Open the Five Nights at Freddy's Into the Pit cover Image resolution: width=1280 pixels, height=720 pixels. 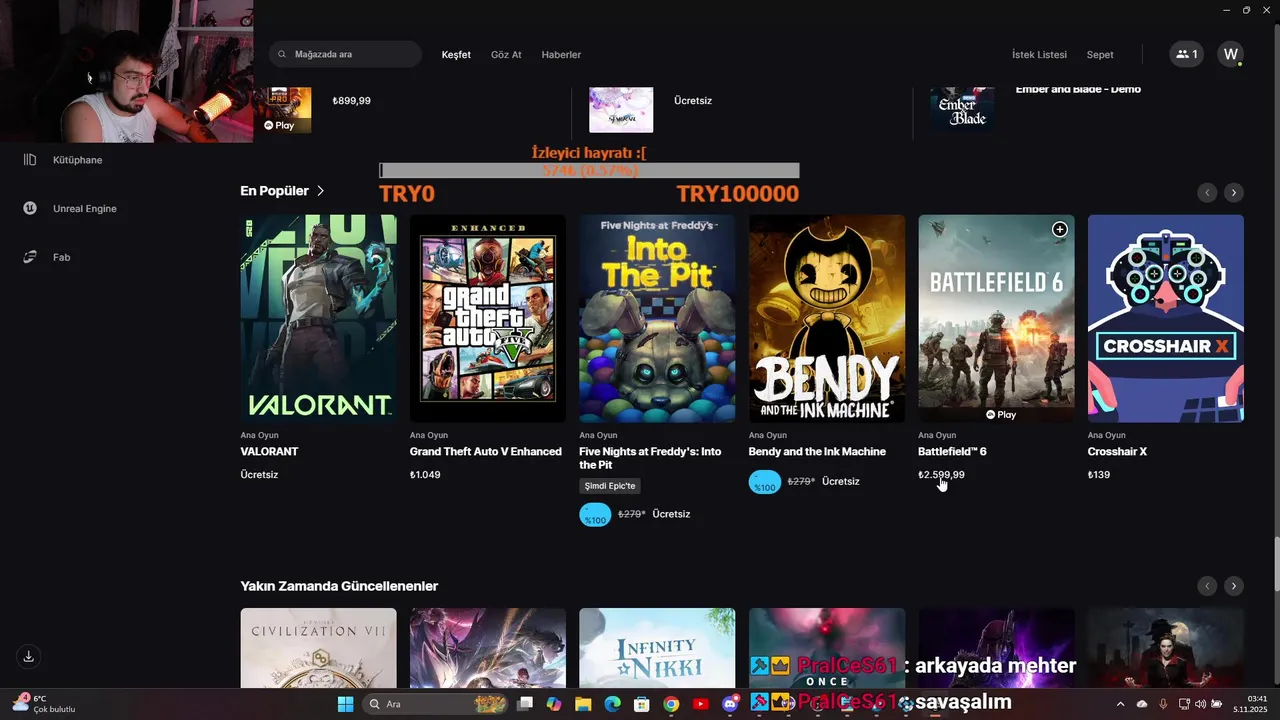[x=657, y=318]
